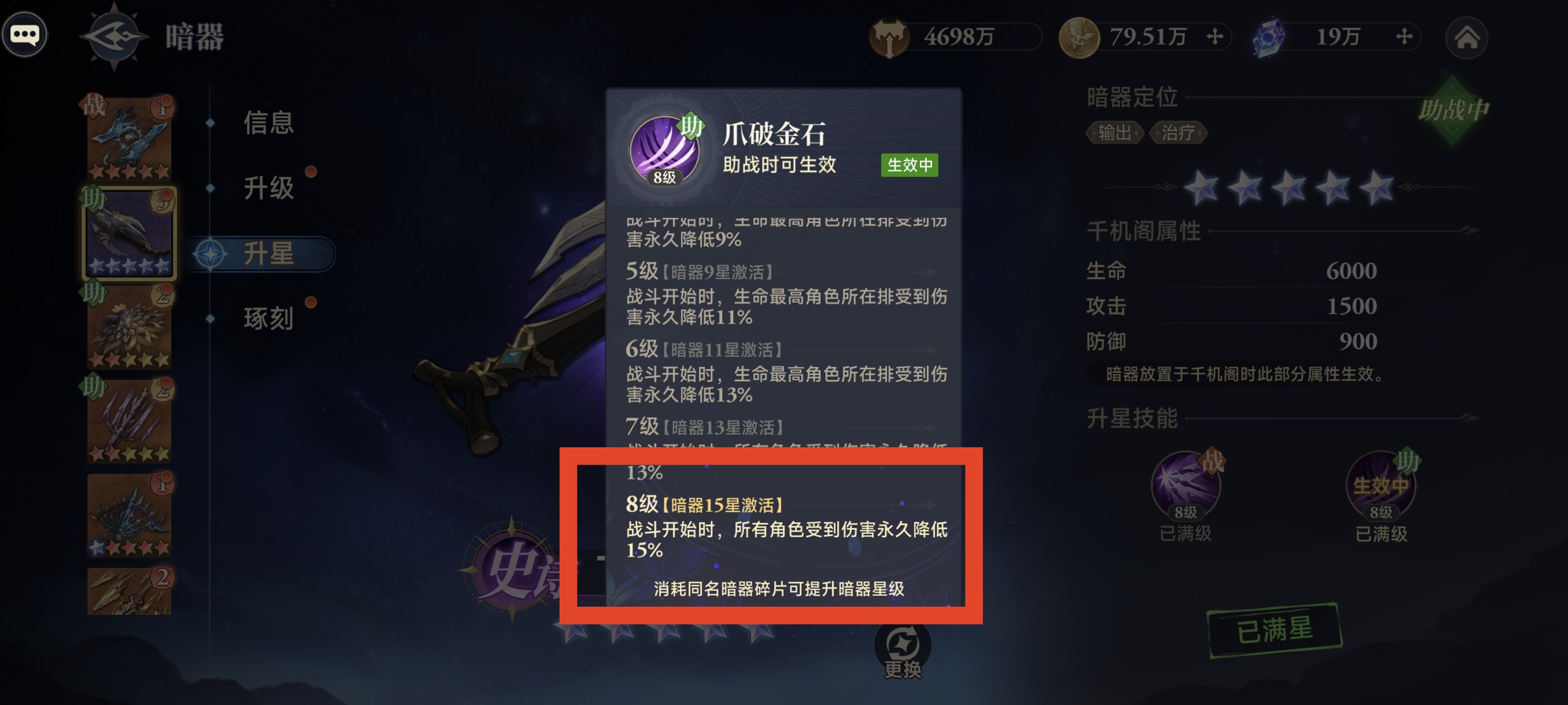Select the fan weapon thumbnail
Image resolution: width=1568 pixels, height=705 pixels.
tap(129, 516)
